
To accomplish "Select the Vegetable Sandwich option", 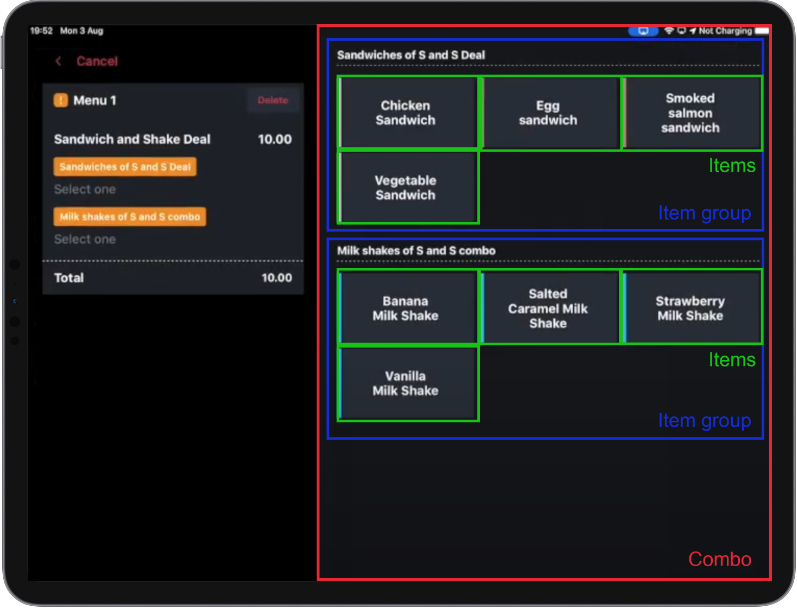I will (x=406, y=188).
